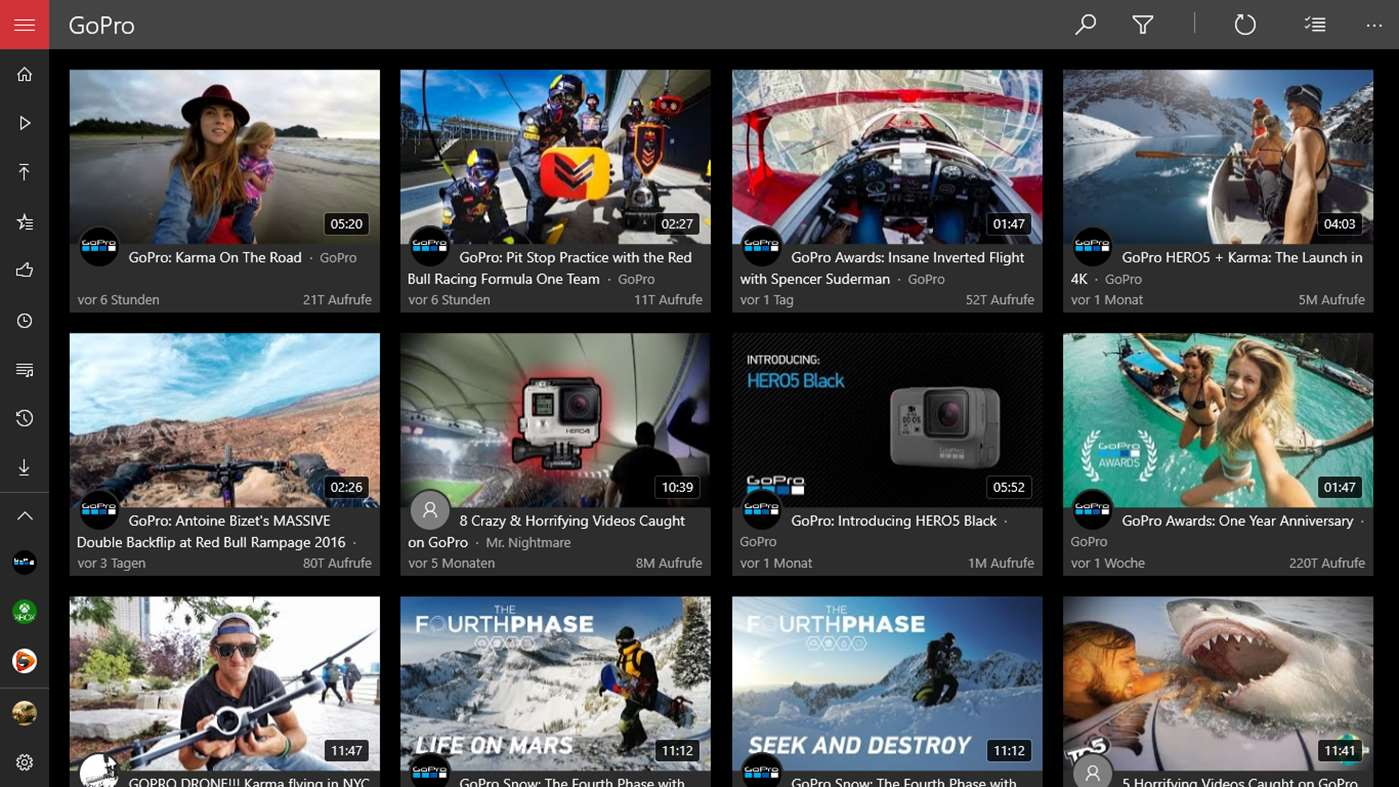This screenshot has height=787, width=1399.
Task: Open the download arrow icon in sidebar
Action: tap(24, 467)
